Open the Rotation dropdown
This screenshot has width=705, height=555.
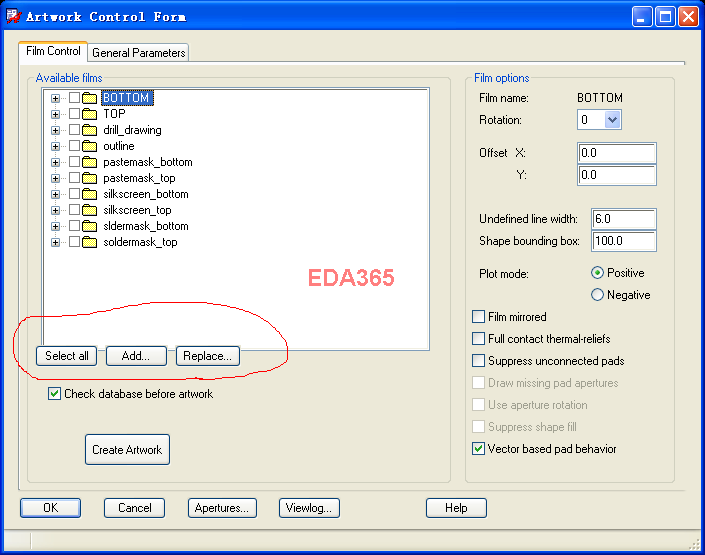point(612,120)
